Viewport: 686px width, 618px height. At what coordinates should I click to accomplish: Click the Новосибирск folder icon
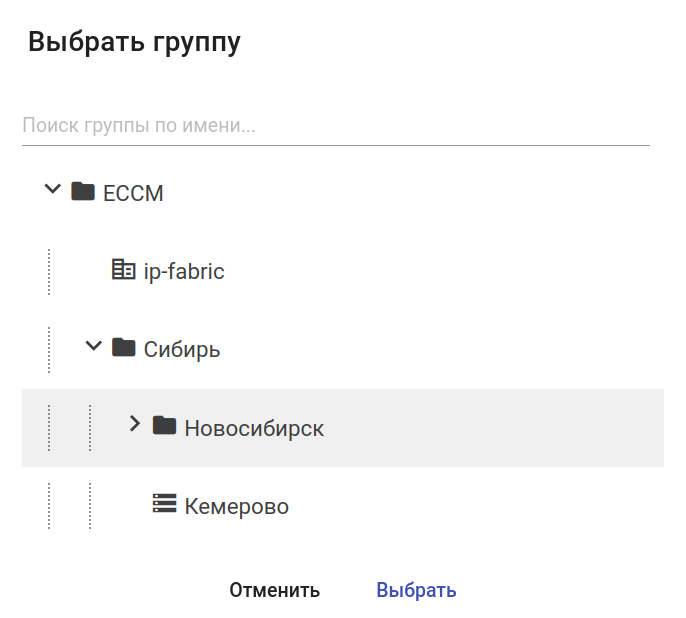coord(164,425)
